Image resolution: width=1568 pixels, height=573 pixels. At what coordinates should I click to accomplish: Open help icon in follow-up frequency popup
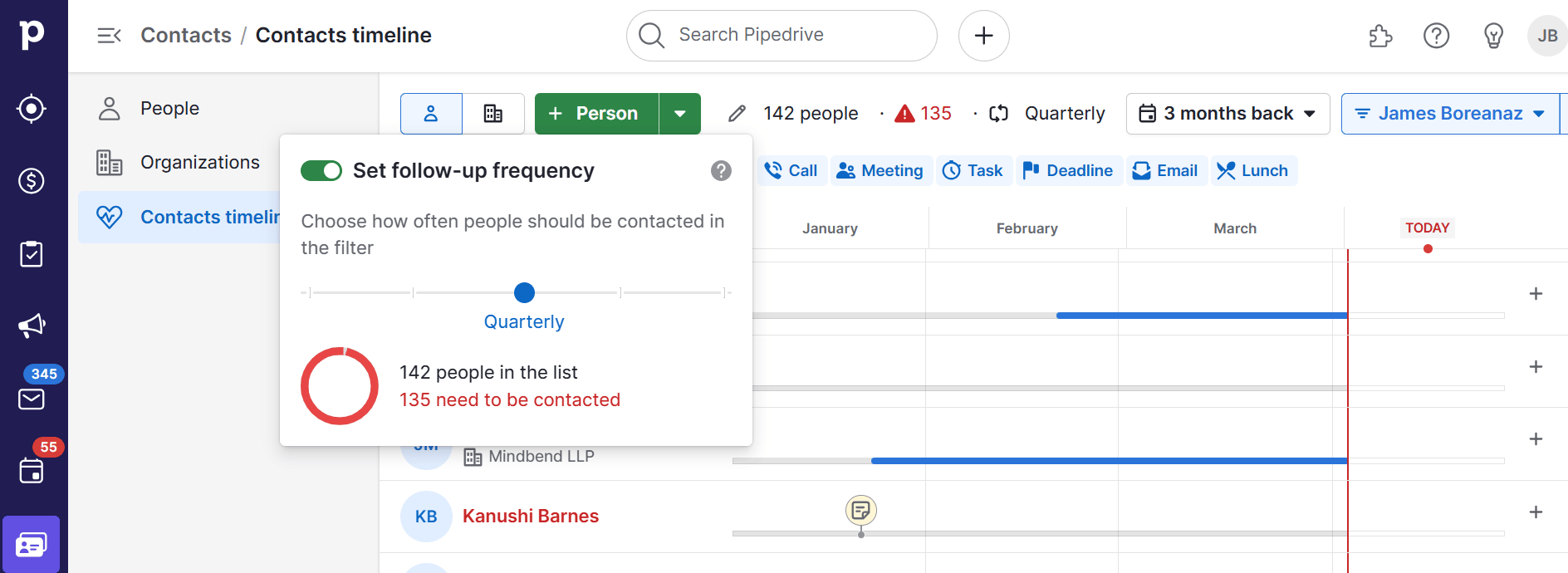click(721, 171)
